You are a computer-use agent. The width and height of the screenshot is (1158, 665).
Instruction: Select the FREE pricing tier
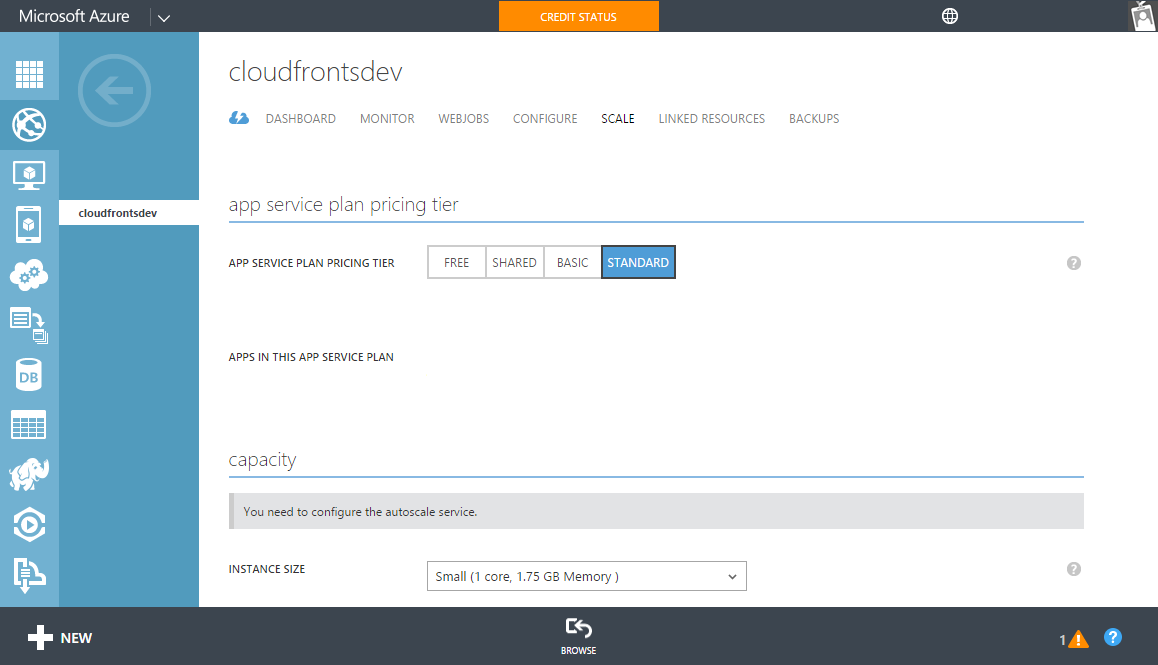(x=456, y=262)
